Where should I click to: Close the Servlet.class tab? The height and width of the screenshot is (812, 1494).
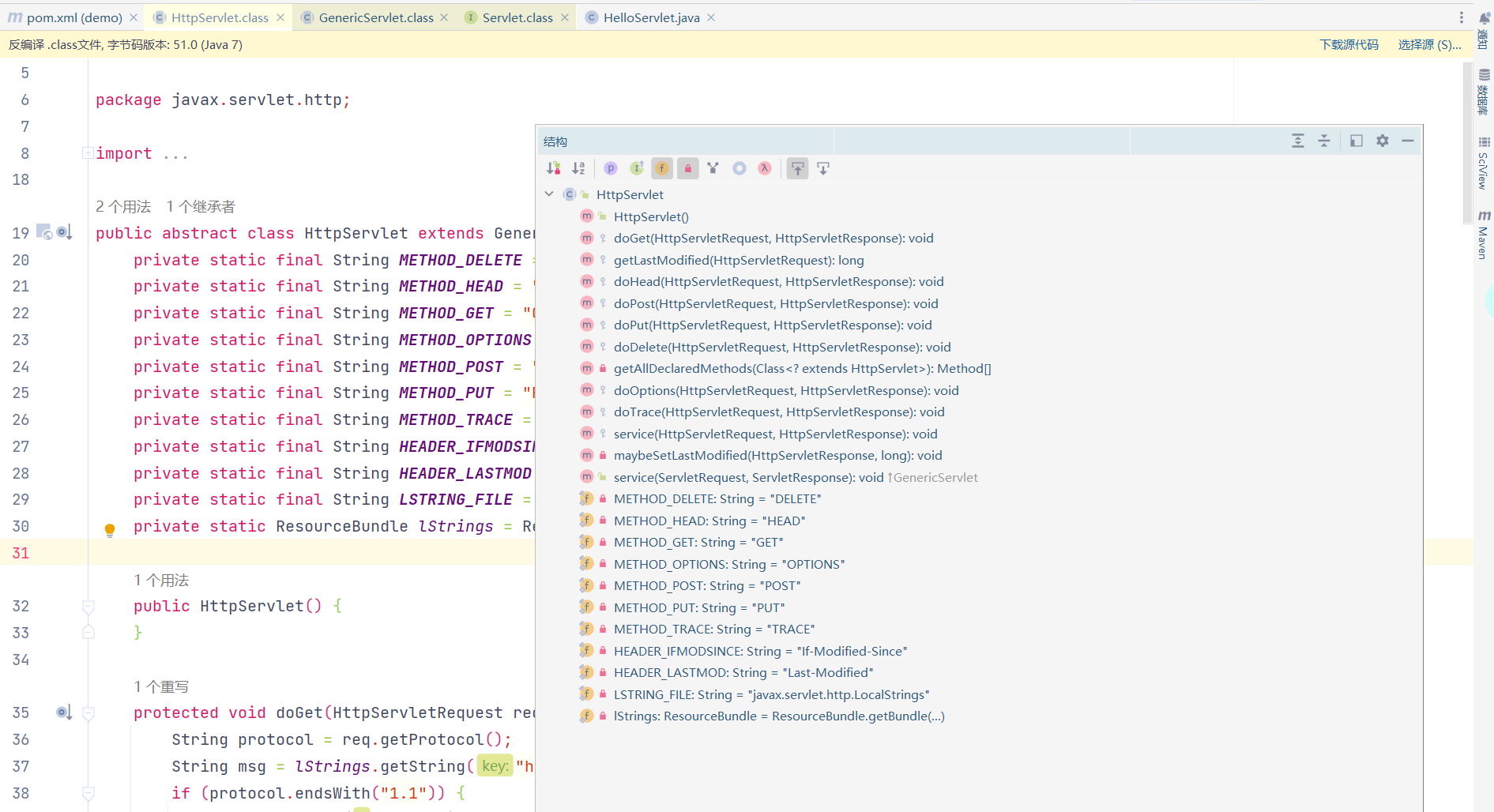pyautogui.click(x=565, y=17)
